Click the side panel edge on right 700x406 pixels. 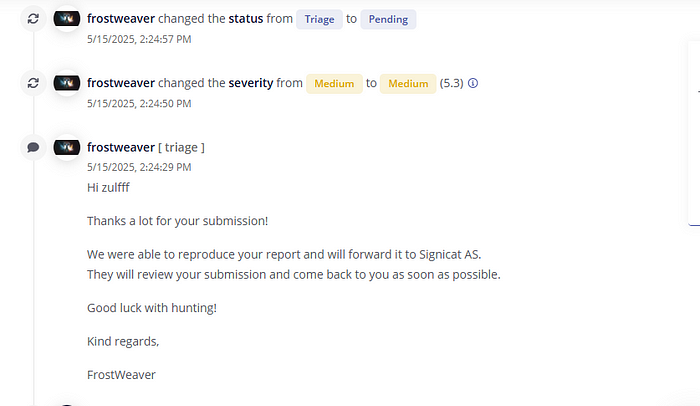[694, 133]
